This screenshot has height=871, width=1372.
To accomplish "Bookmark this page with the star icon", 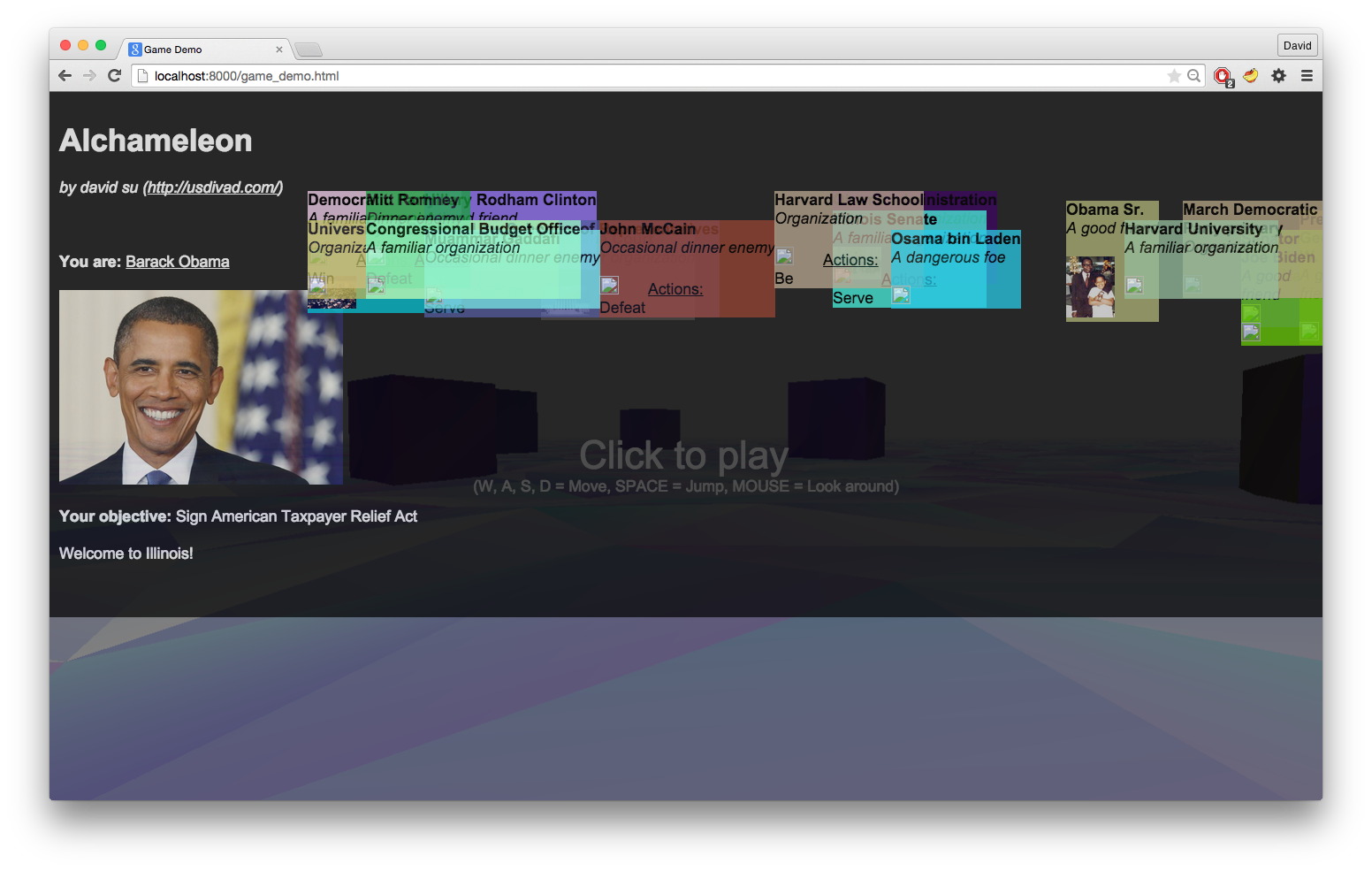I will 1174,76.
